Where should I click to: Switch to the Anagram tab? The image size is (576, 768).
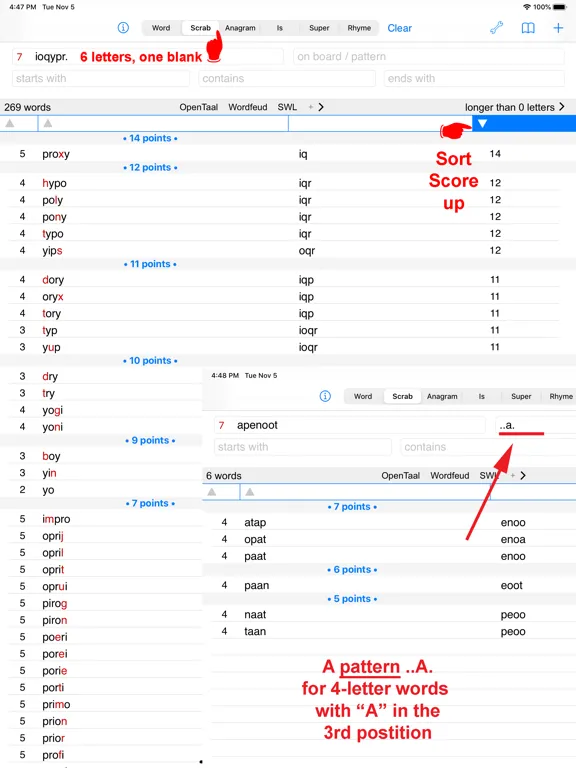point(240,28)
